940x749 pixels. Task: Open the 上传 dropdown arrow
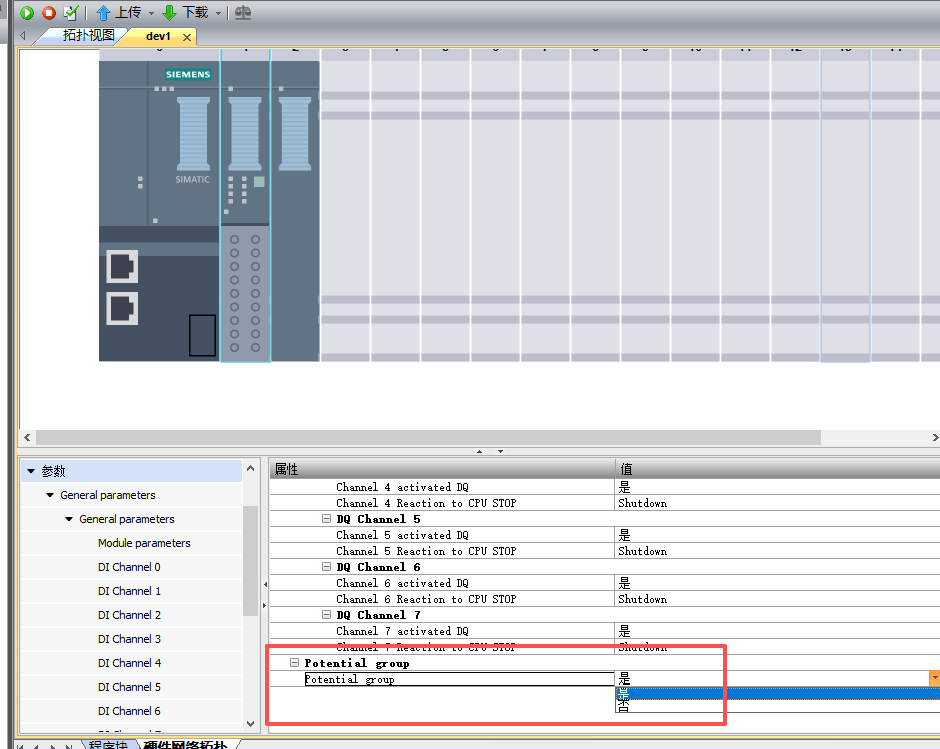click(x=151, y=13)
